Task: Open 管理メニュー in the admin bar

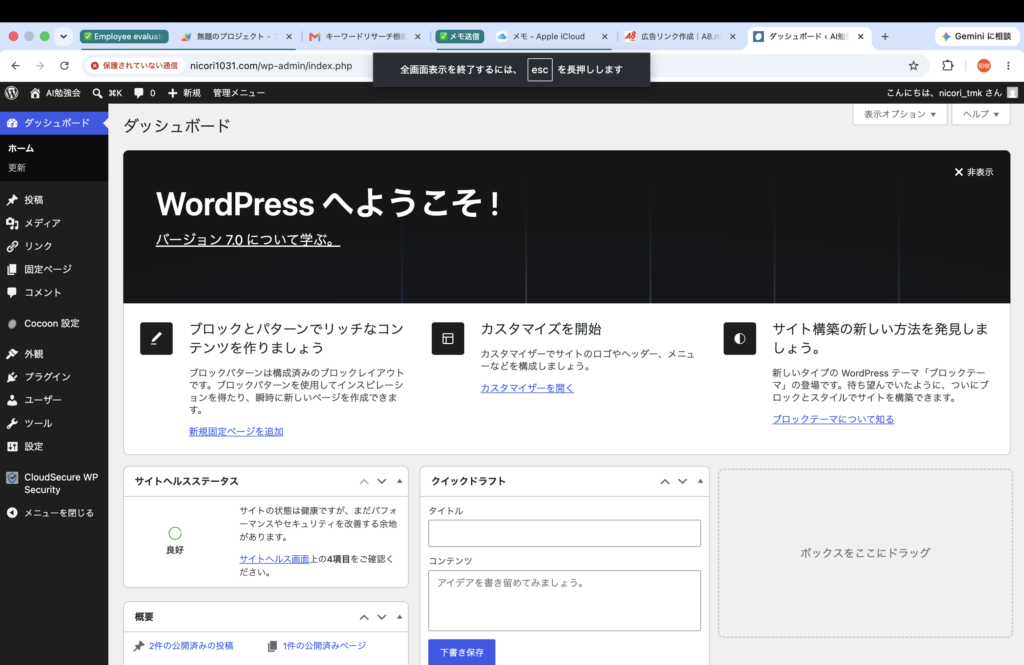Action: tap(238, 93)
